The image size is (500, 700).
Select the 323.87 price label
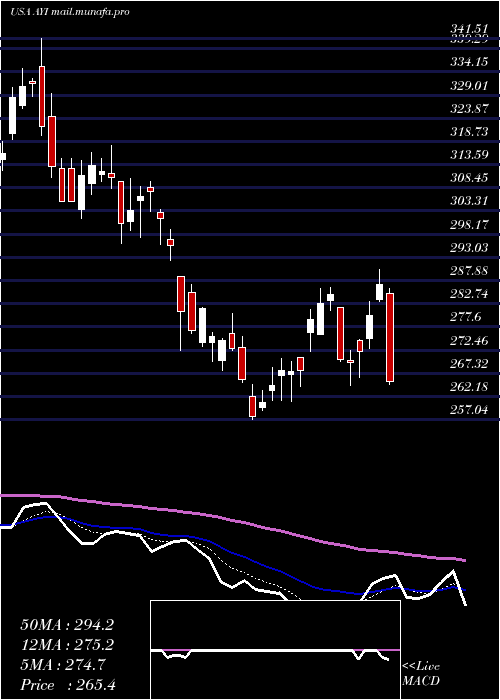(469, 108)
